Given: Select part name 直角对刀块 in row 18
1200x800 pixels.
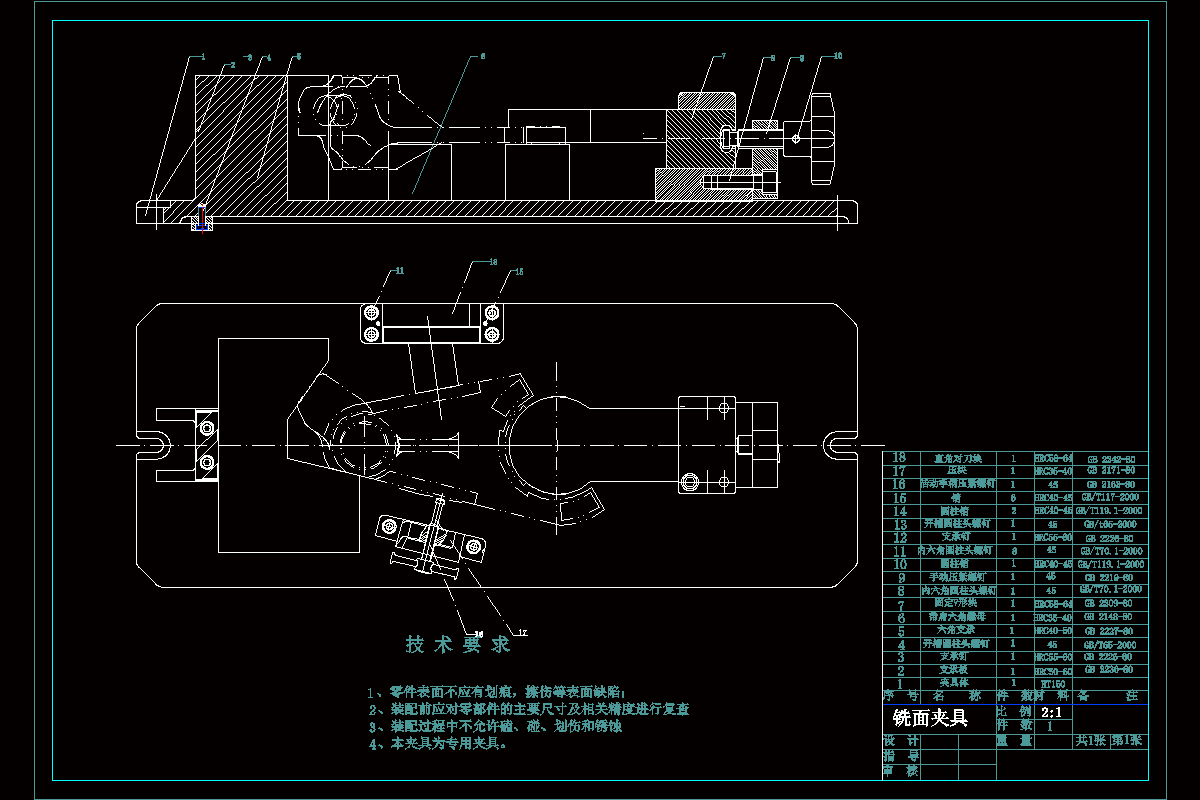Looking at the screenshot, I should (958, 458).
